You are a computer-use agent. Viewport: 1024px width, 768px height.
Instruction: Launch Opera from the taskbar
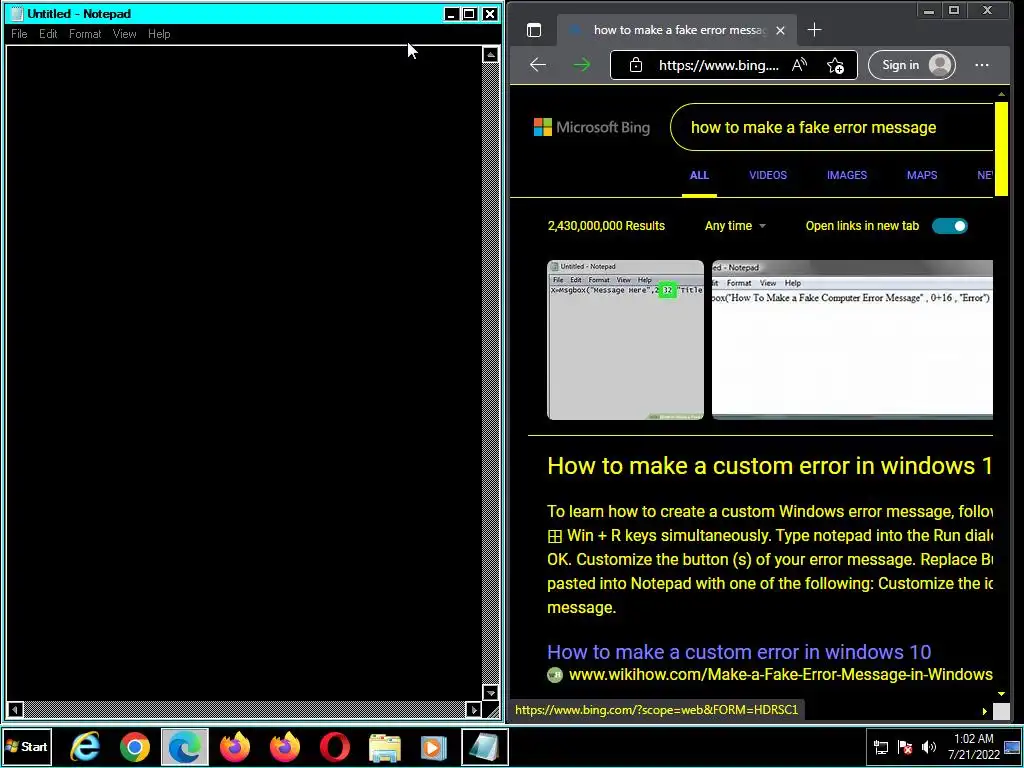334,746
